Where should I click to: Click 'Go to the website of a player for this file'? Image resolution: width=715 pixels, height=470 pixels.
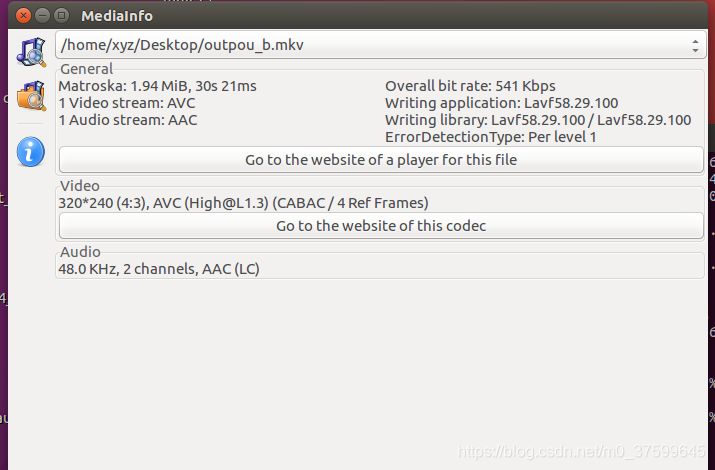coord(381,160)
